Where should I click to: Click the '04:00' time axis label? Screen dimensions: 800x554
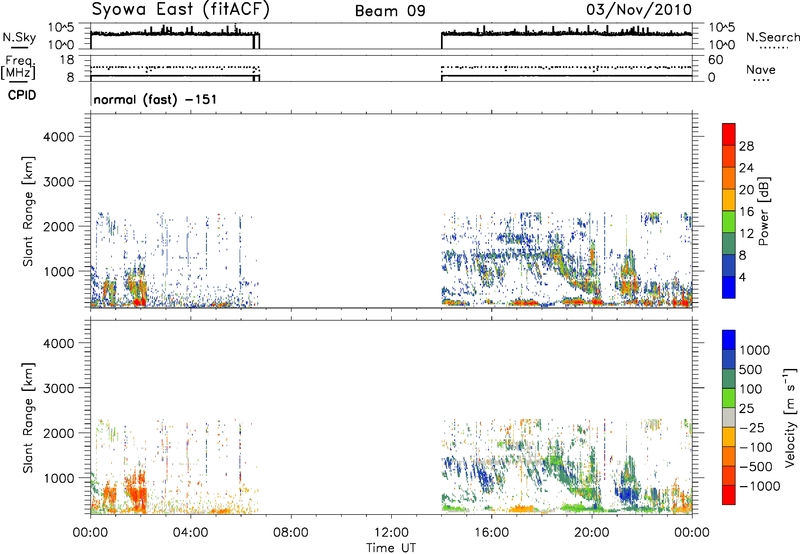(x=190, y=533)
